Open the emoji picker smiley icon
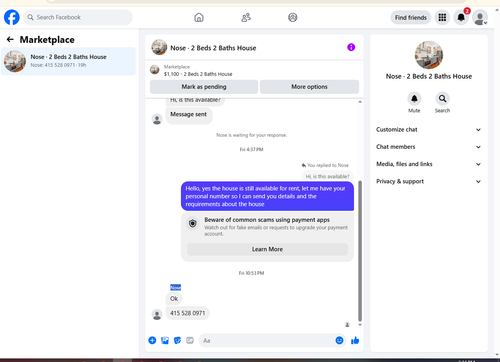 click(x=339, y=340)
